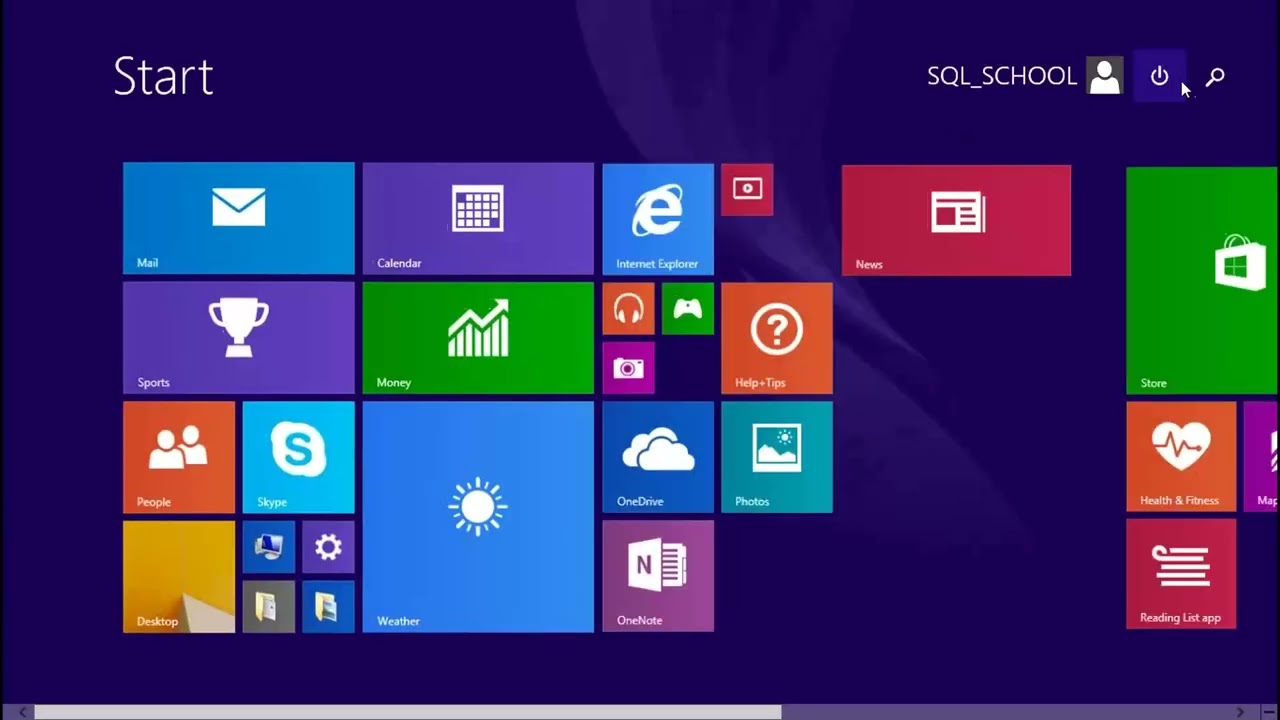
Task: Open the blue Pictures folder tile
Action: 328,606
